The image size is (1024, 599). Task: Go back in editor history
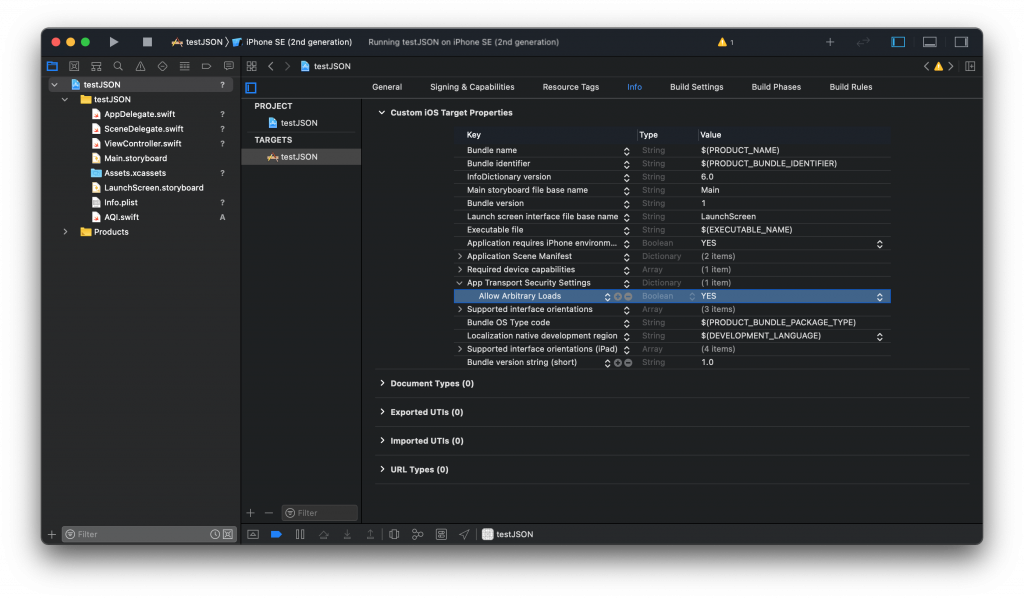point(271,66)
